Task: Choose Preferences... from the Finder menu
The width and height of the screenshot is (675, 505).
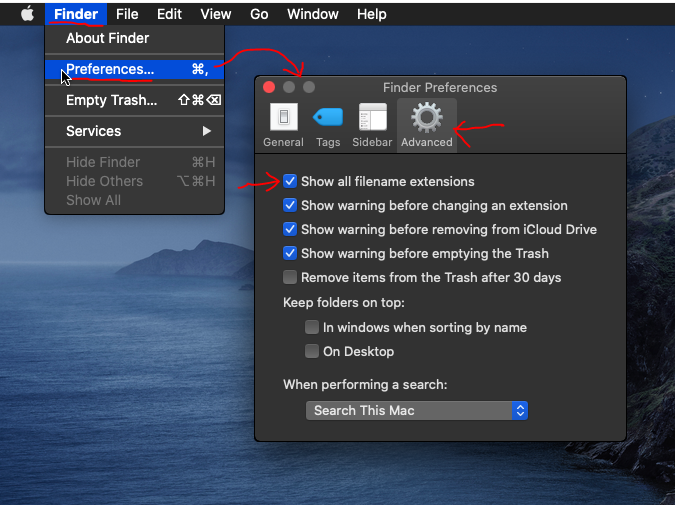Action: point(110,69)
